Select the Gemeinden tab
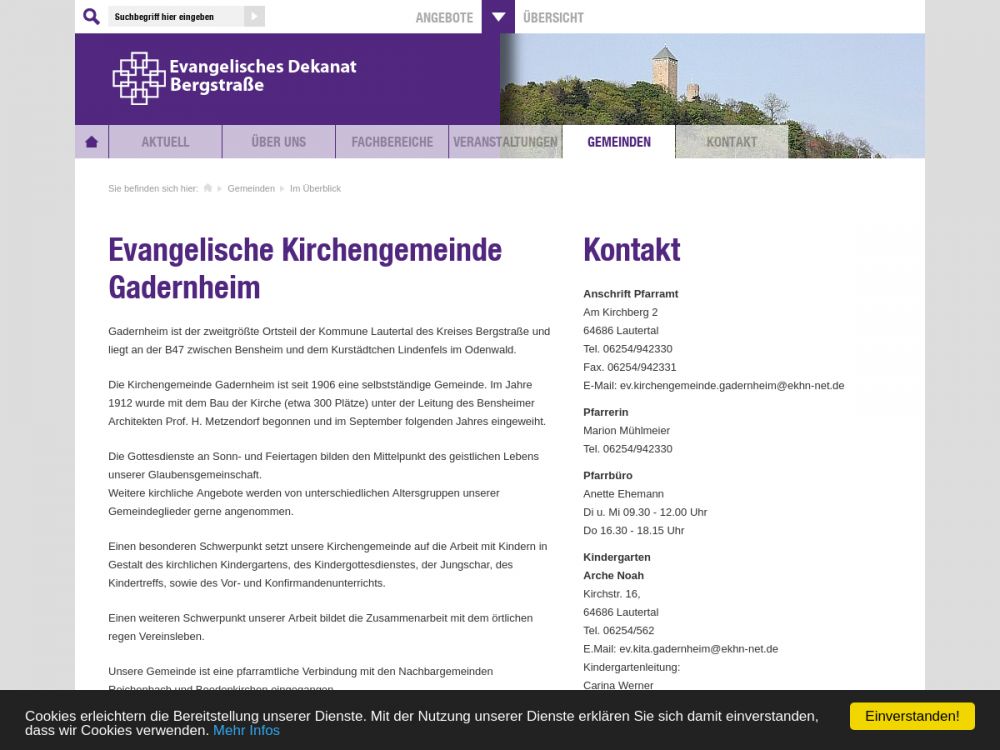The width and height of the screenshot is (1000, 750). point(619,142)
